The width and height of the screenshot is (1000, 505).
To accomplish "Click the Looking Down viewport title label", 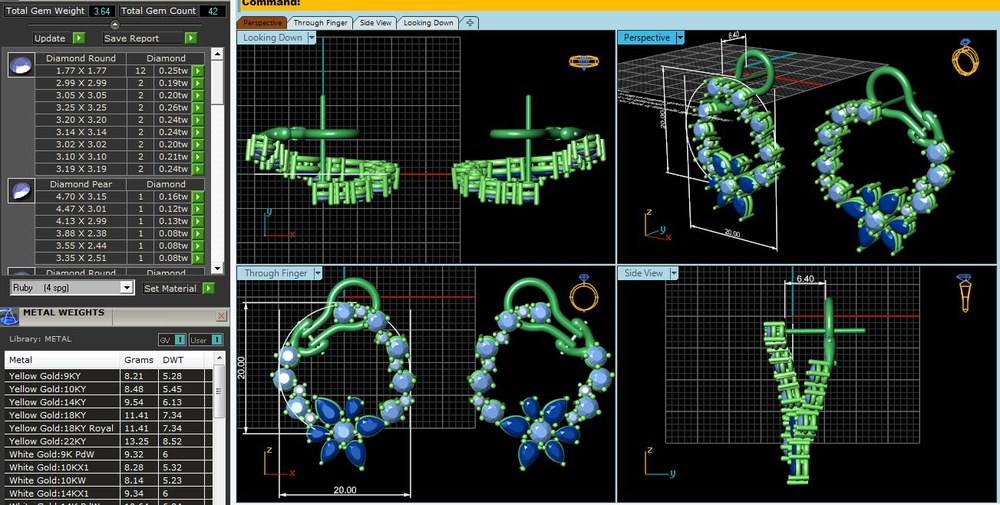I will [273, 38].
